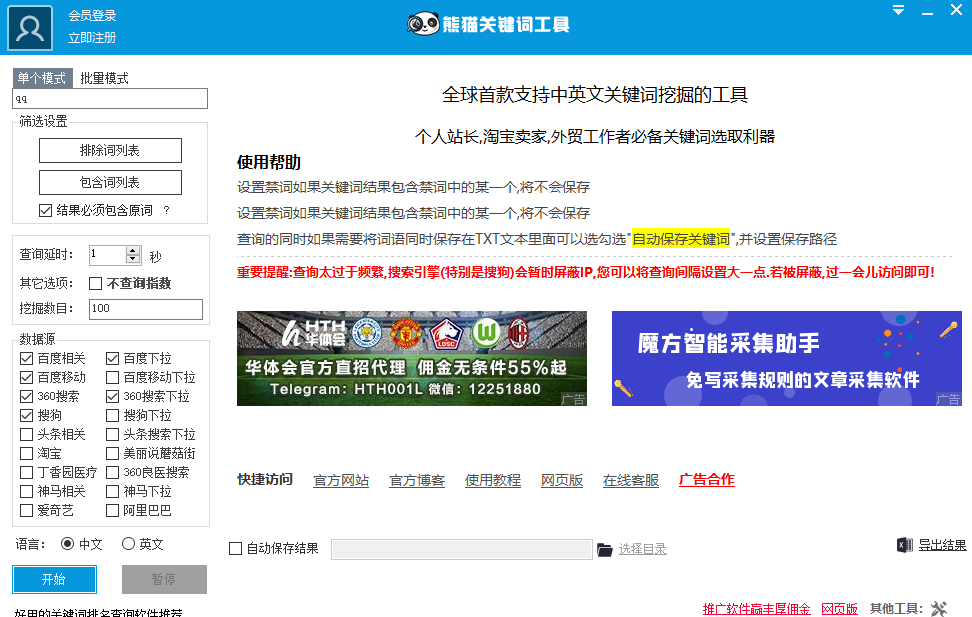Screen dimensions: 972x617
Task: Open the 其他工具 tools icon
Action: click(939, 609)
